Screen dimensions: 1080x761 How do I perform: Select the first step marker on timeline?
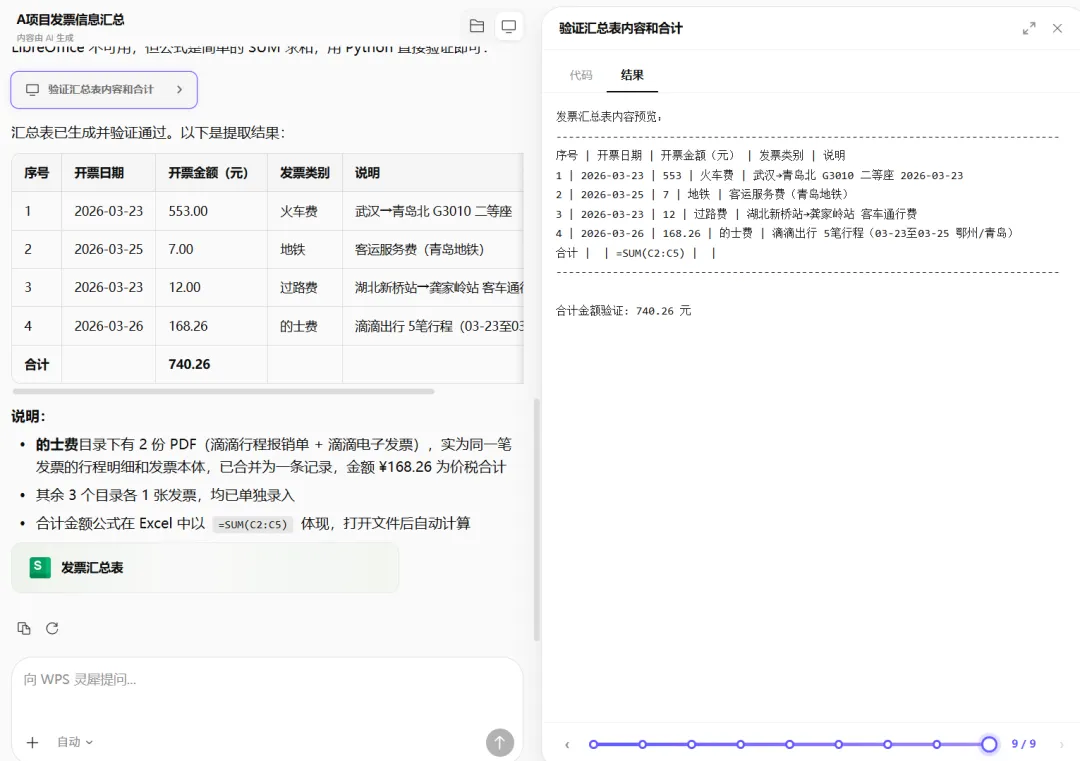[x=594, y=744]
